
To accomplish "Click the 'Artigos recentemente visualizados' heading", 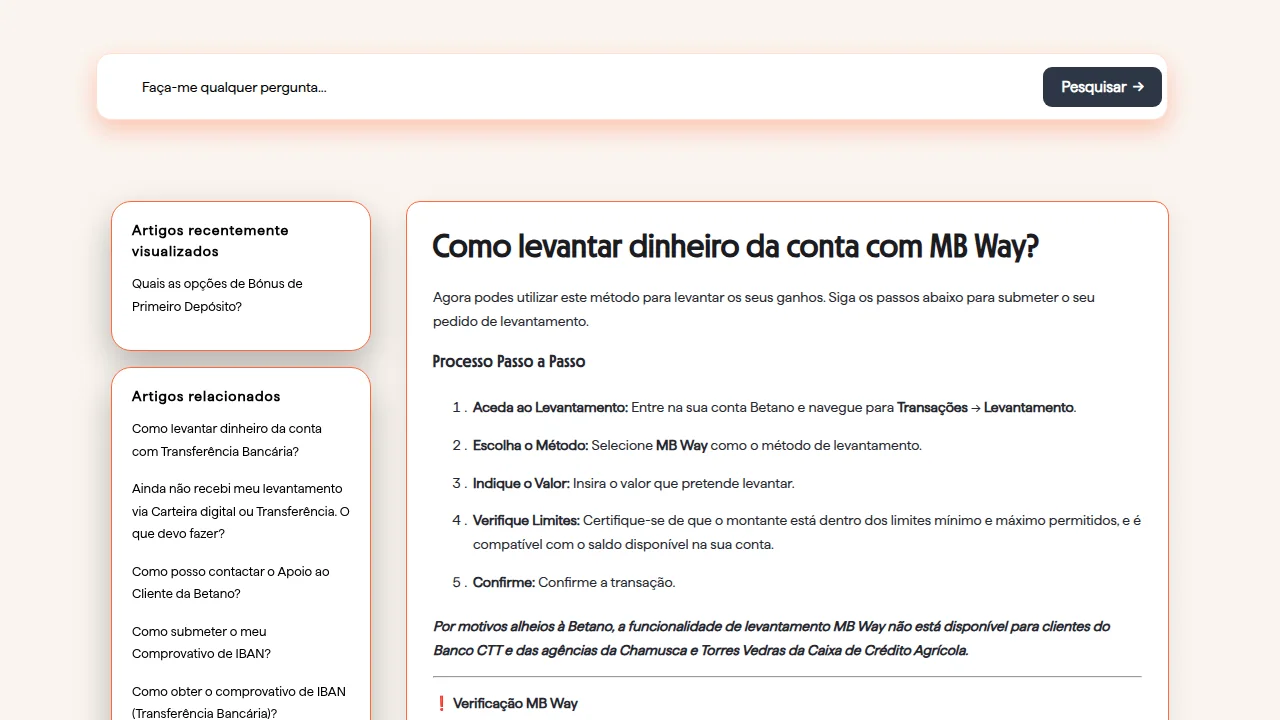I will point(210,241).
